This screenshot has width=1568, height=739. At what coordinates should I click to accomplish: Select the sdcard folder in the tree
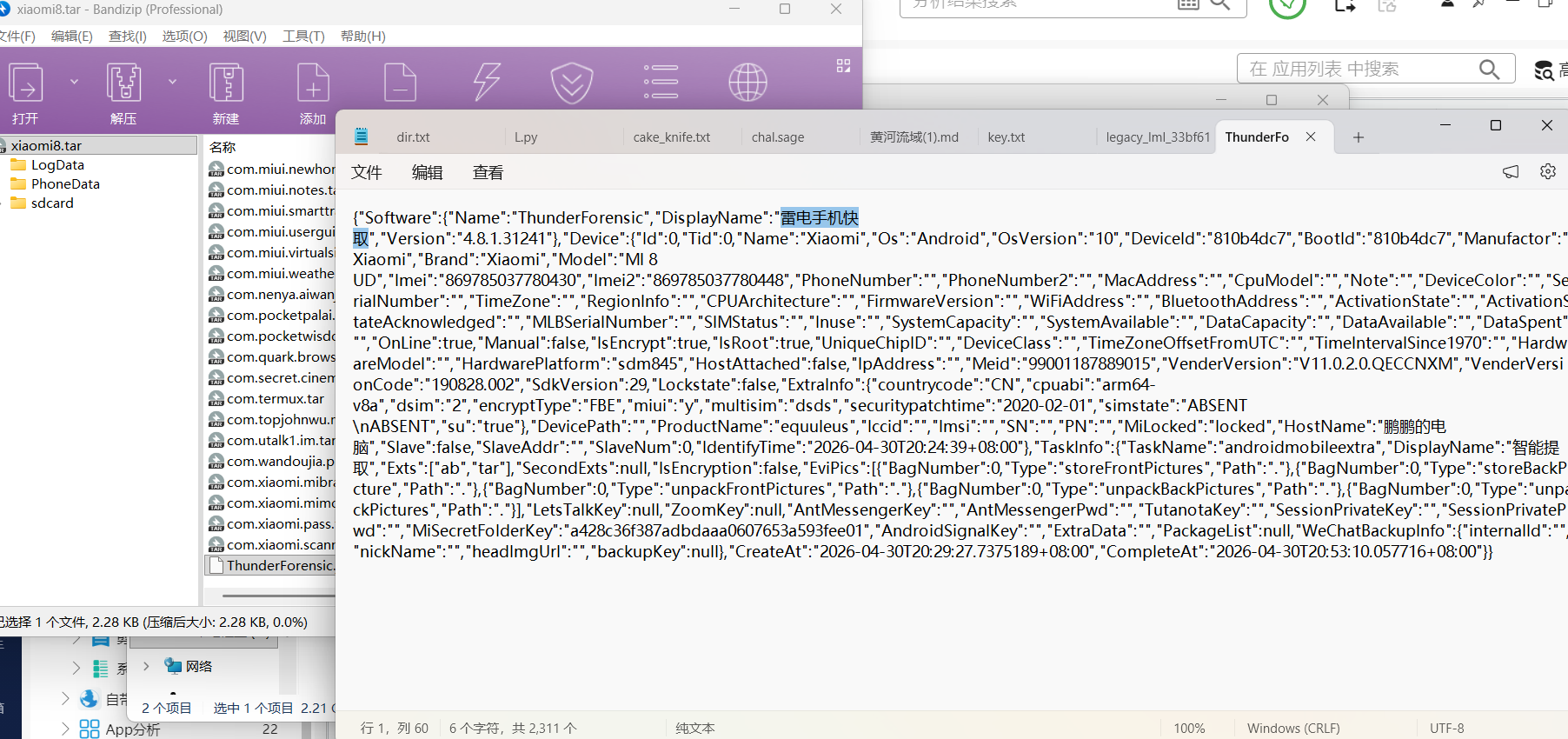(x=52, y=203)
